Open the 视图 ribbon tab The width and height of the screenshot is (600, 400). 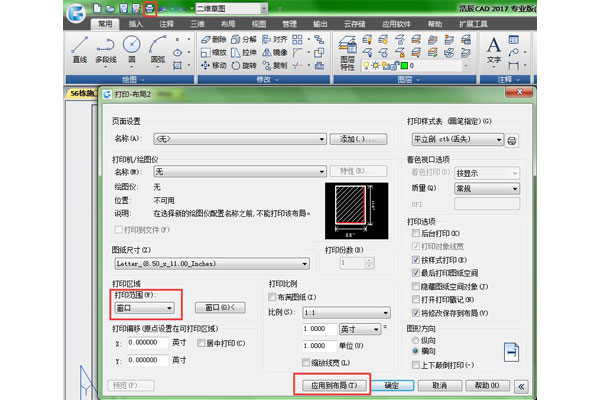click(259, 24)
